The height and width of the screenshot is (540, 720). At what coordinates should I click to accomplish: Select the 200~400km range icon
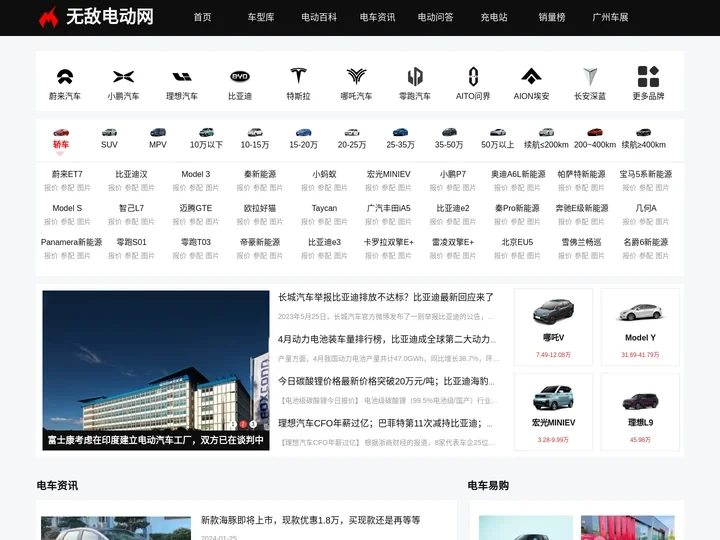tap(595, 132)
